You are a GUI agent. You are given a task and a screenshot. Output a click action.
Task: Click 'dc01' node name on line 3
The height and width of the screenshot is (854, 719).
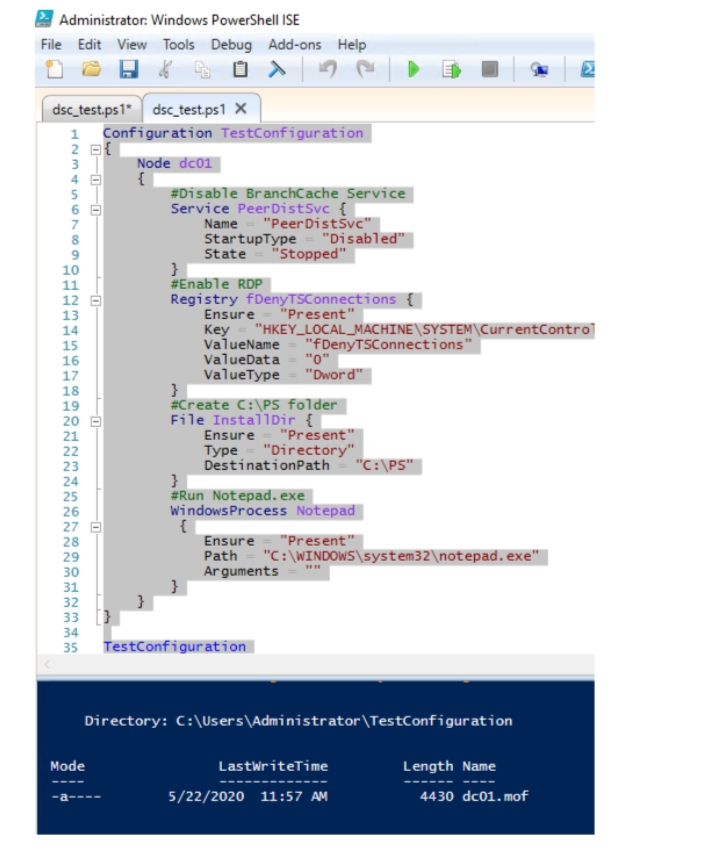pos(195,163)
